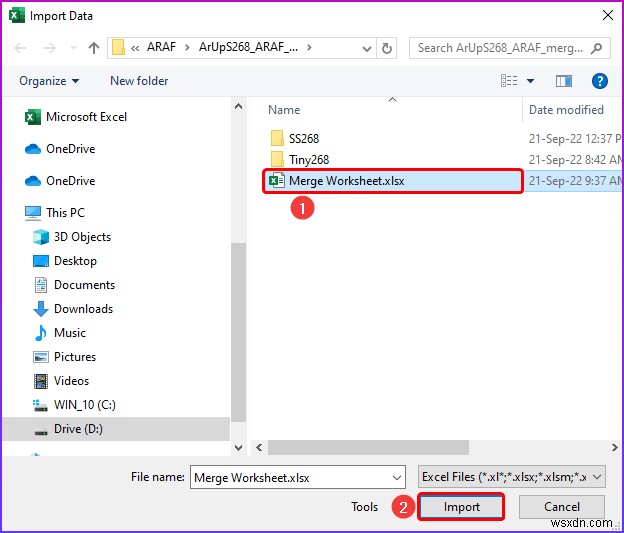
Task: Select the first OneDrive entry
Action: point(60,149)
